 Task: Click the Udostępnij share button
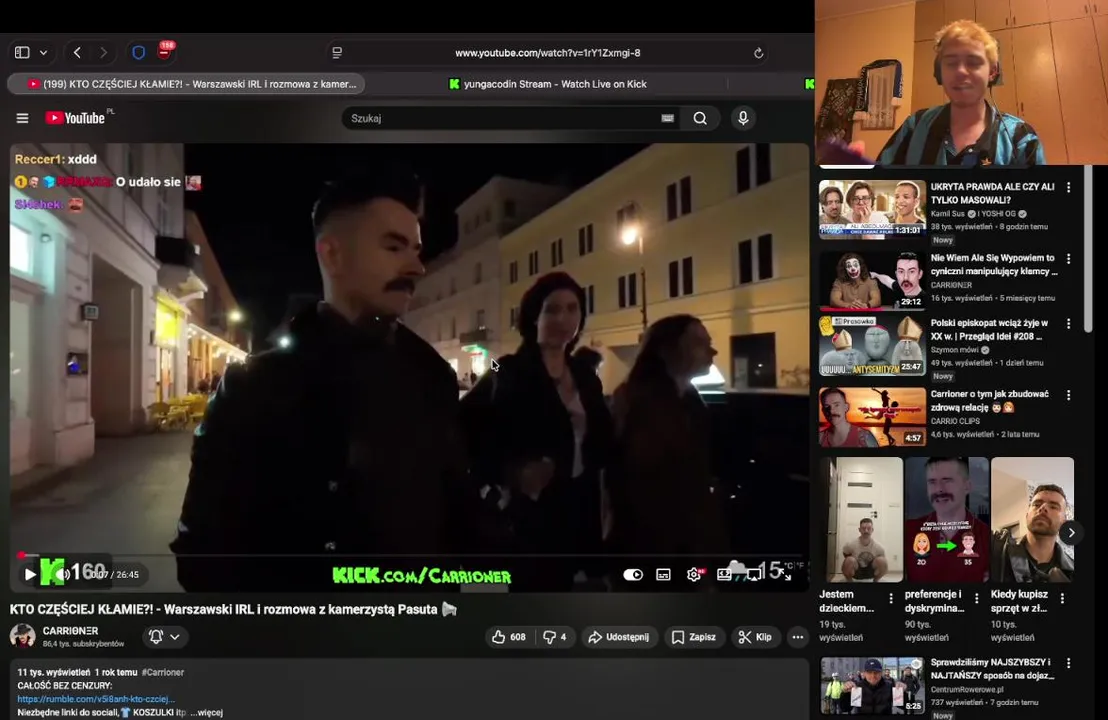tap(619, 637)
